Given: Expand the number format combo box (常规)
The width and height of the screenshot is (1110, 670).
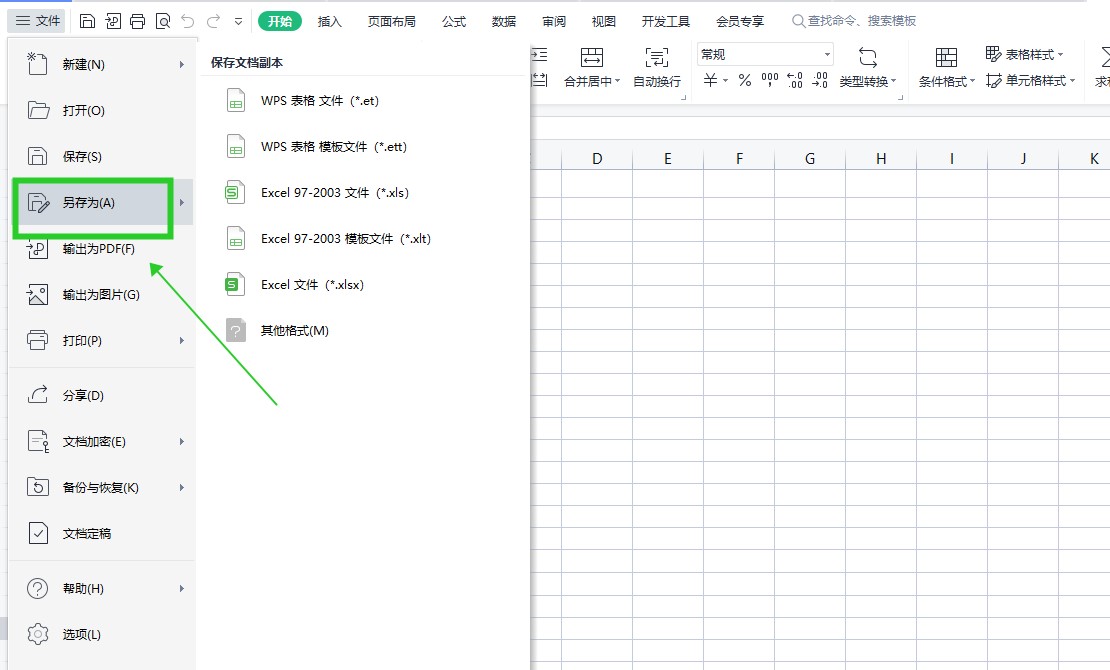Looking at the screenshot, I should coord(827,55).
